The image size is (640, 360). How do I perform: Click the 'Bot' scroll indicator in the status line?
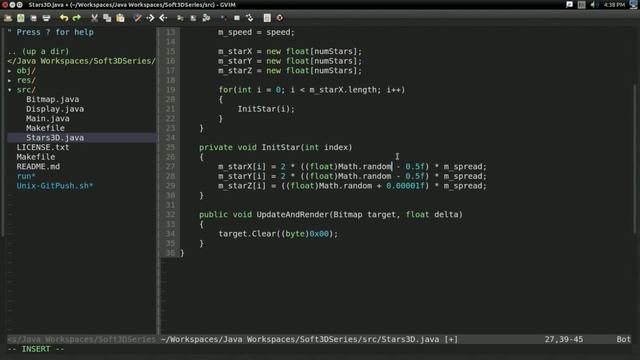pyautogui.click(x=623, y=340)
